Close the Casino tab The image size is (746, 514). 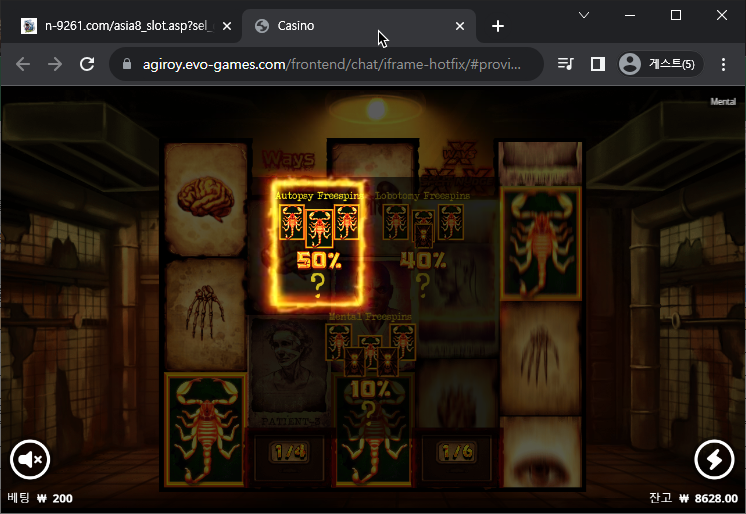pos(460,26)
